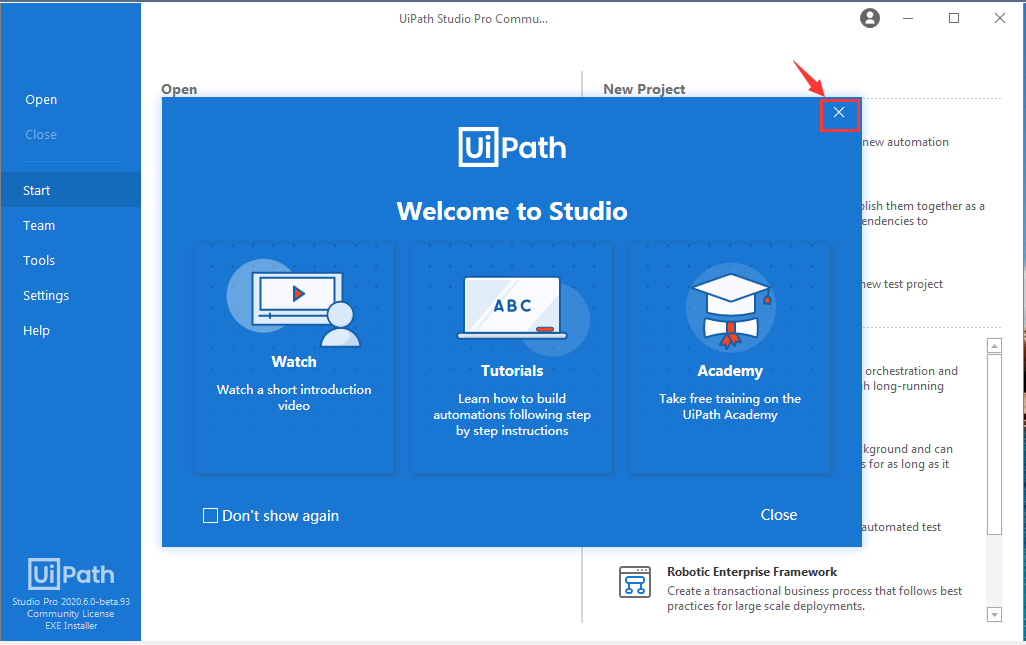The image size is (1026, 645).
Task: Click the user account profile icon
Action: click(870, 18)
